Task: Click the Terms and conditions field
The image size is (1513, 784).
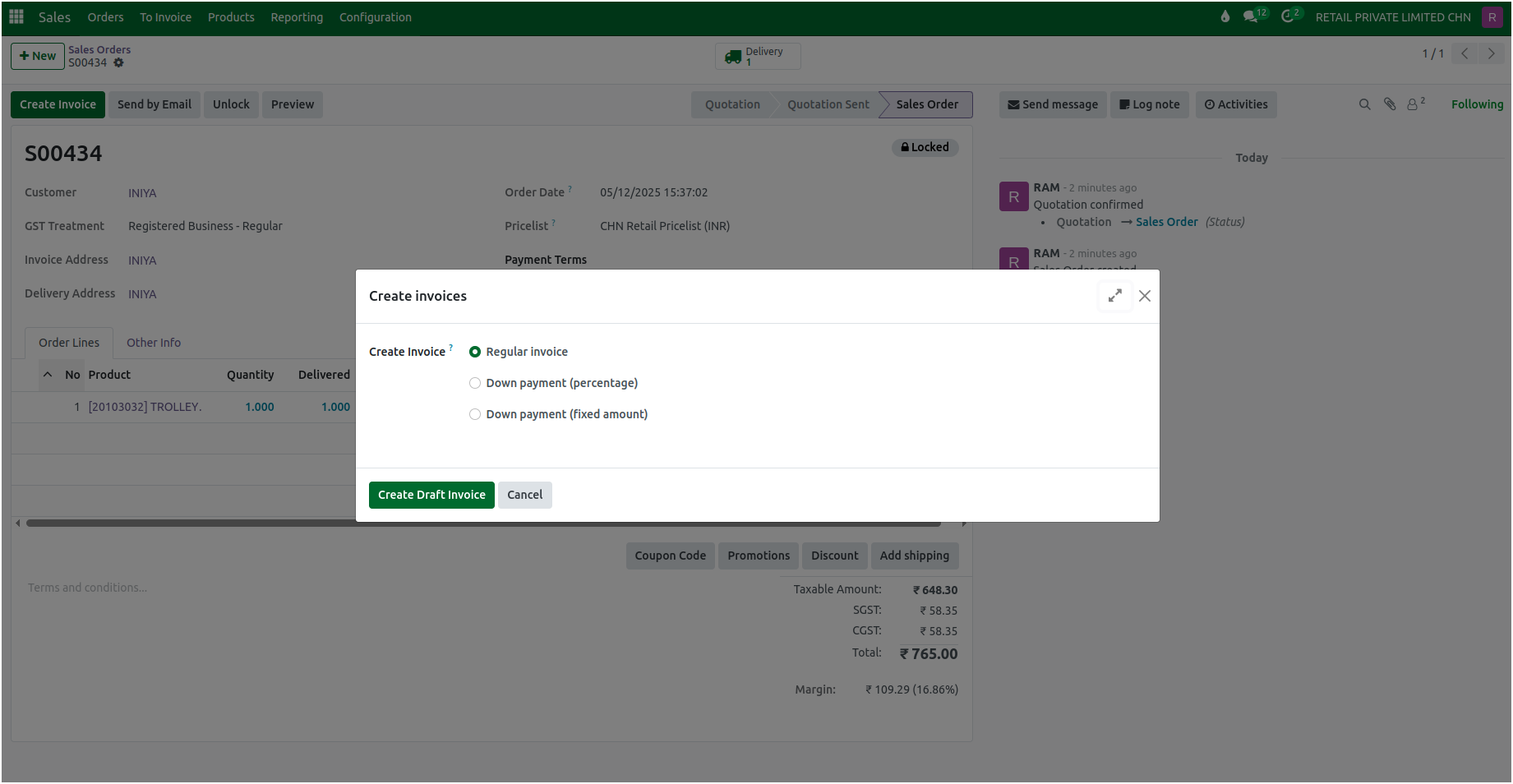Action: tap(87, 587)
